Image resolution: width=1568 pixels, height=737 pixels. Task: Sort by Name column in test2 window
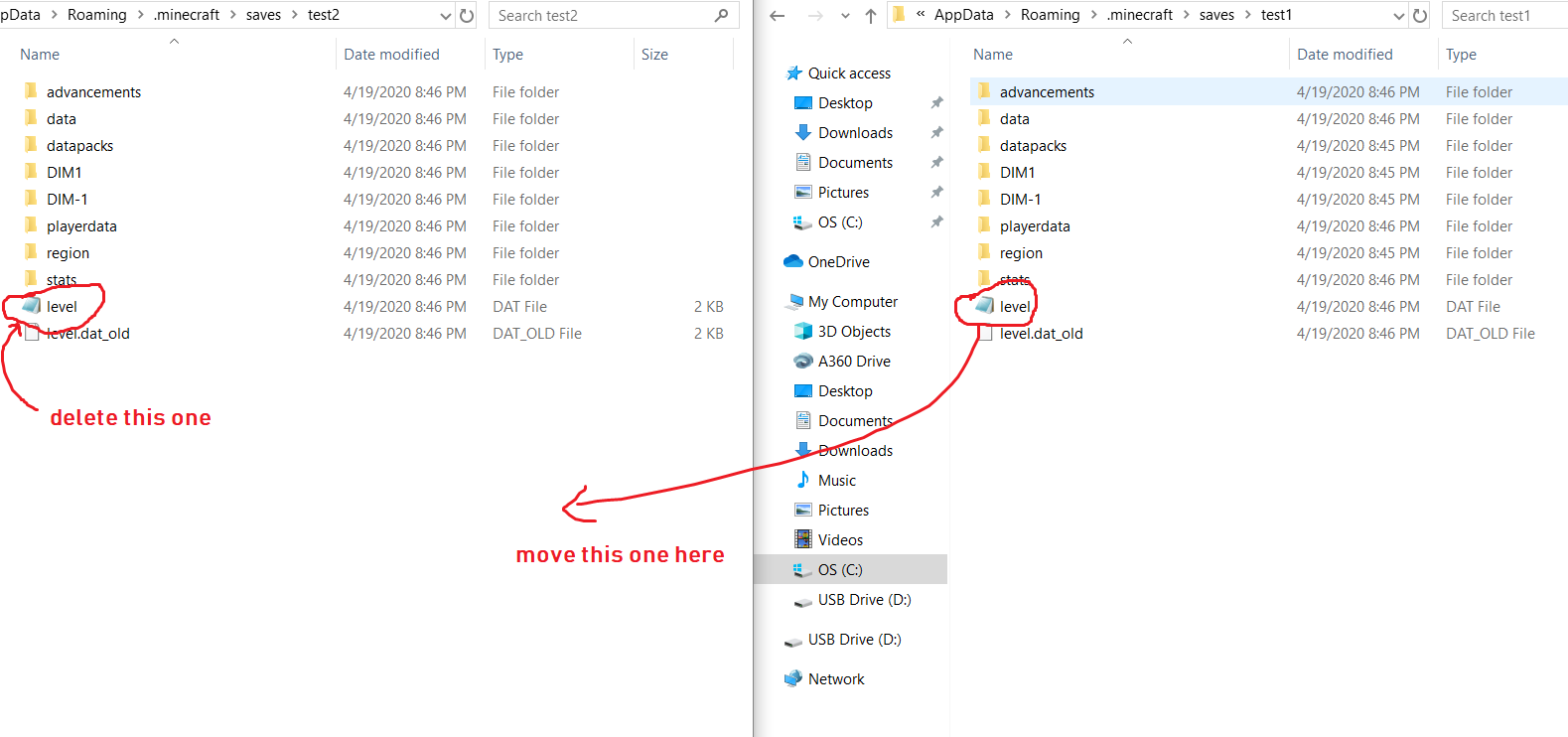[40, 54]
